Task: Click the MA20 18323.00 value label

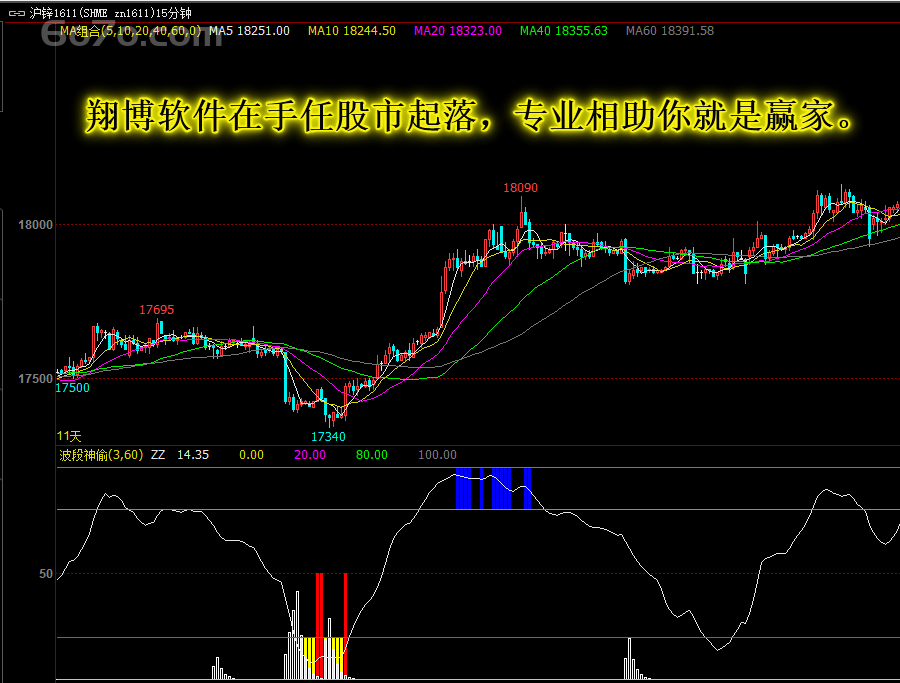Action: pyautogui.click(x=457, y=31)
